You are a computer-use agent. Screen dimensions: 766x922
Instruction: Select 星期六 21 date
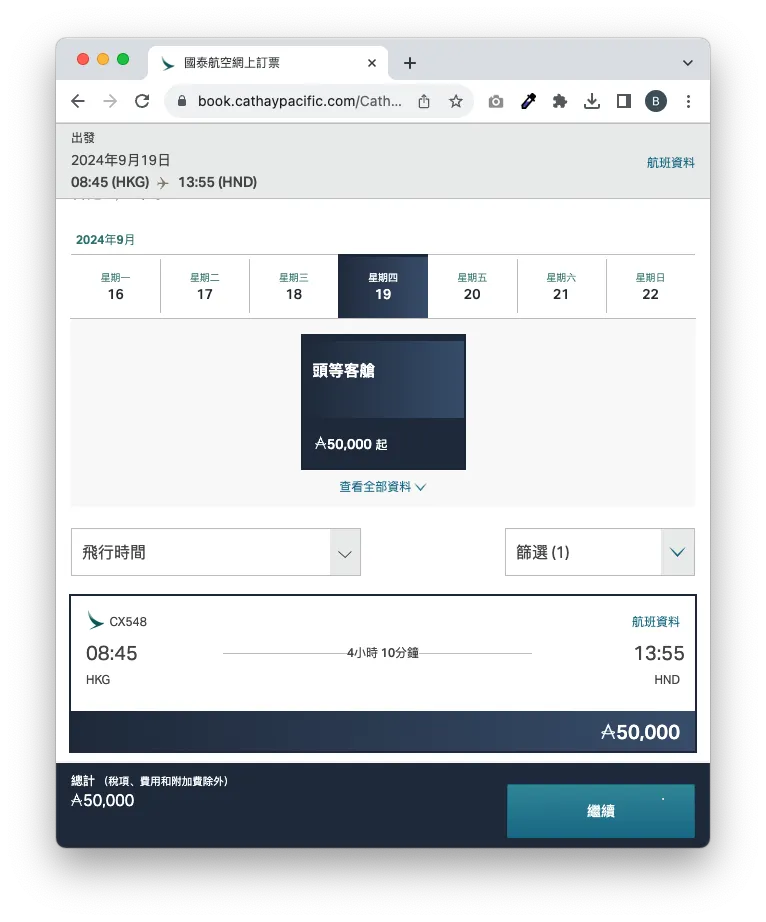click(x=561, y=286)
